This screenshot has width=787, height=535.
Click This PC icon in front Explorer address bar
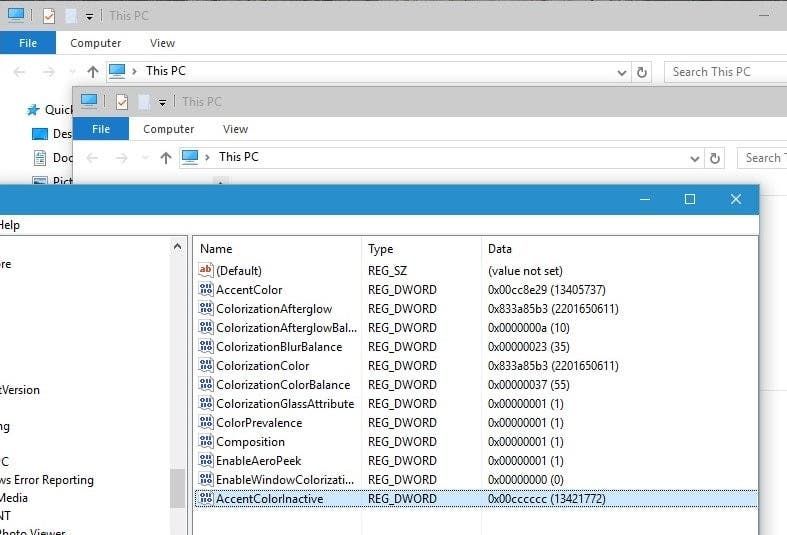pos(190,157)
